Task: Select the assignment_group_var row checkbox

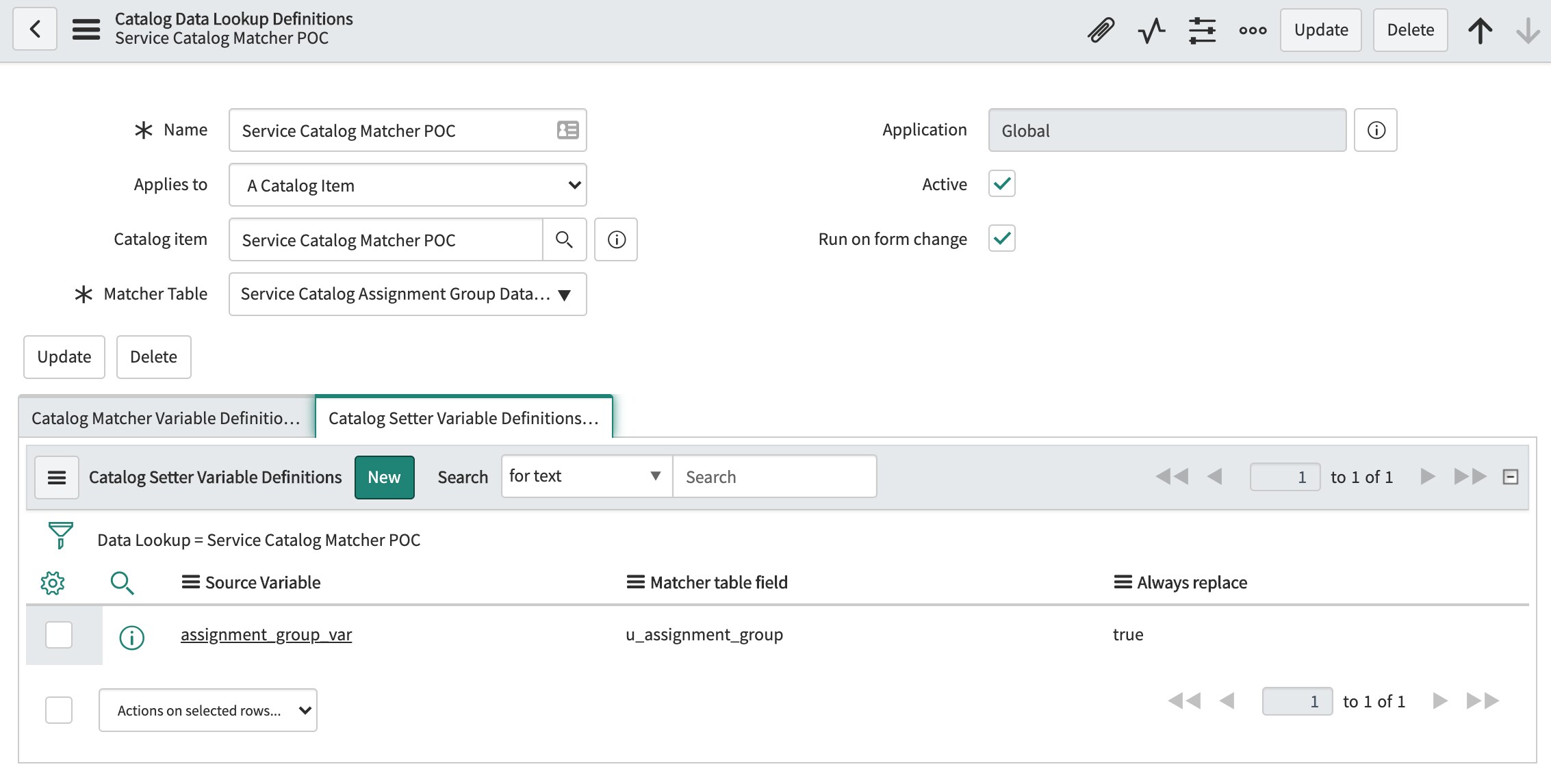Action: click(x=59, y=634)
